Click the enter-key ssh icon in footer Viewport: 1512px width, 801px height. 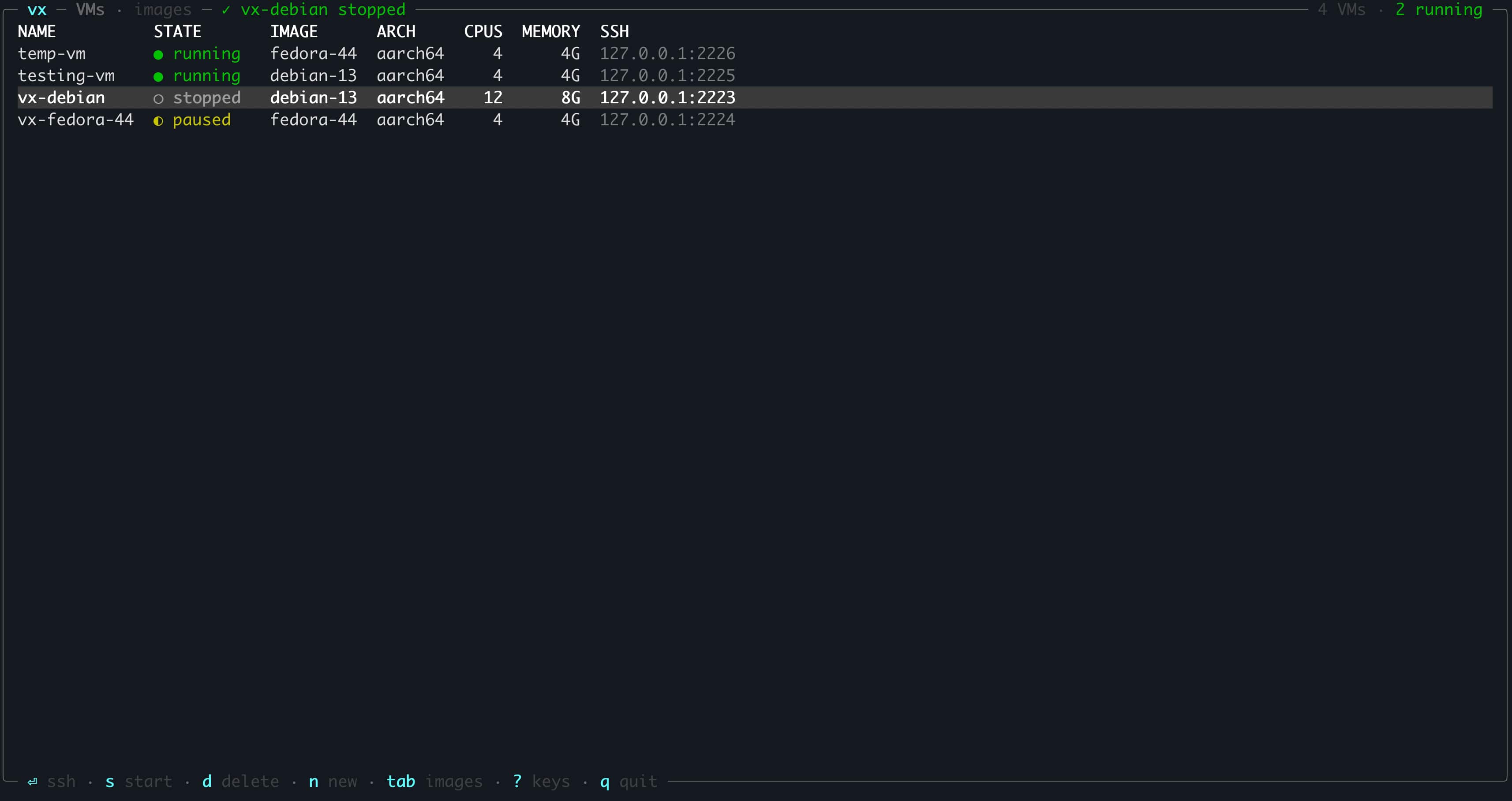32,782
